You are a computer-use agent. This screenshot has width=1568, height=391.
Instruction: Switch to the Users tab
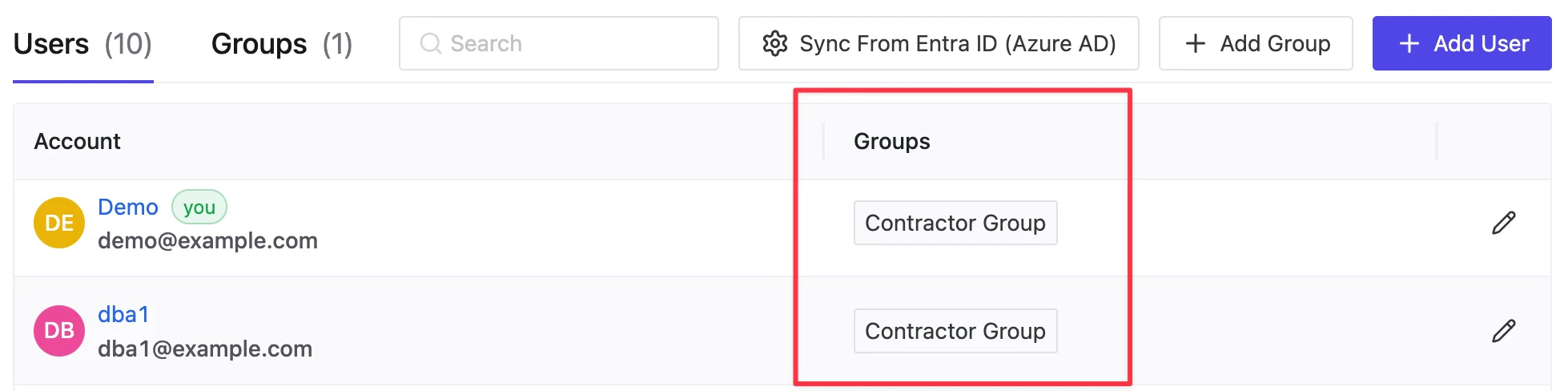(82, 44)
